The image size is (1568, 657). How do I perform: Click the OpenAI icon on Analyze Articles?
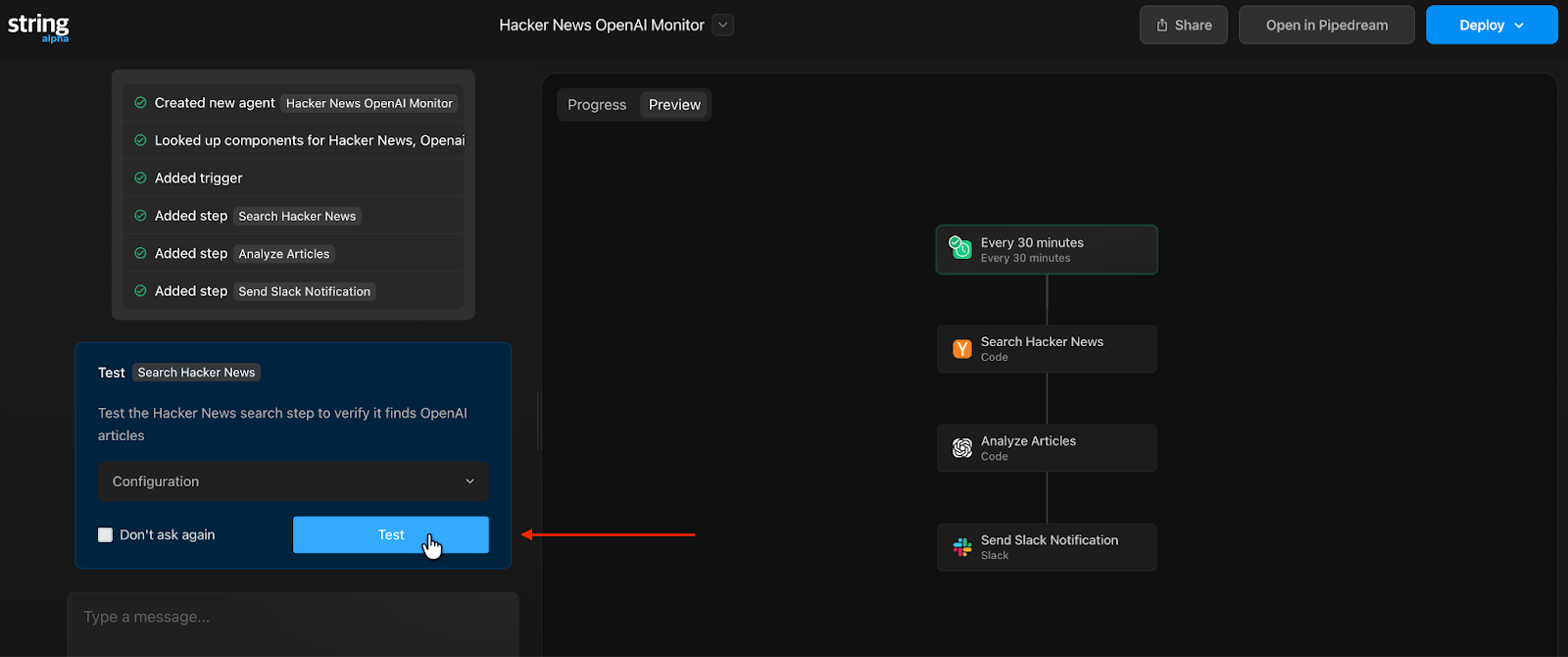click(962, 448)
